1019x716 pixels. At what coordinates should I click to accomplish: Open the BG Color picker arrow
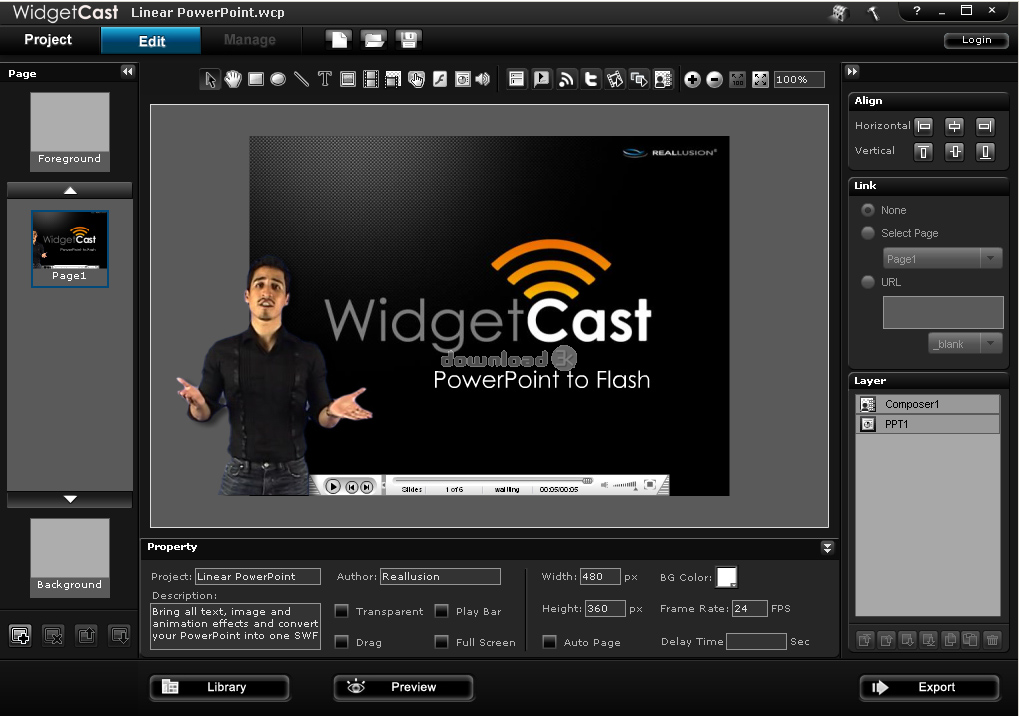coord(733,585)
